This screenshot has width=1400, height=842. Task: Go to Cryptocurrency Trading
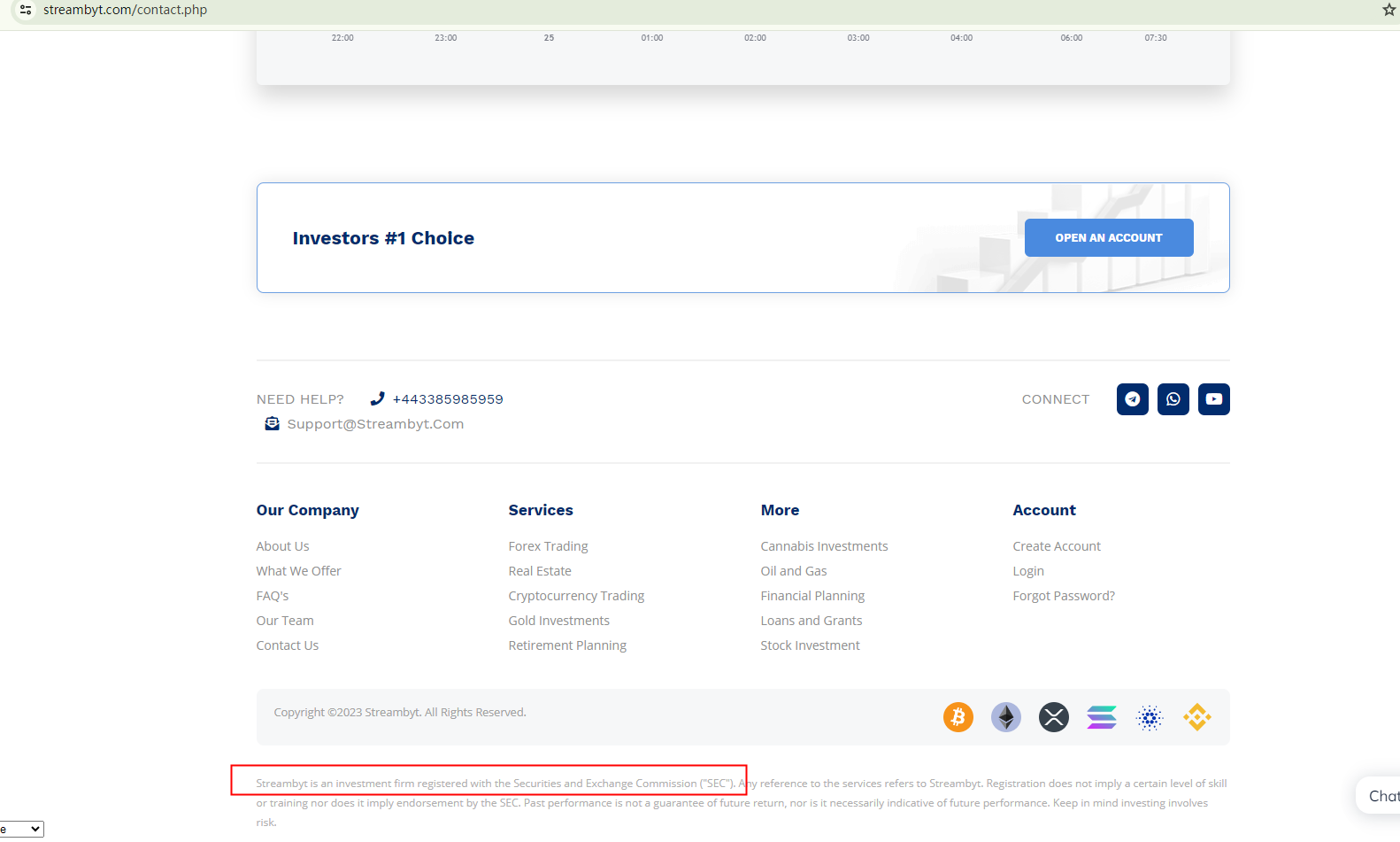[577, 596]
